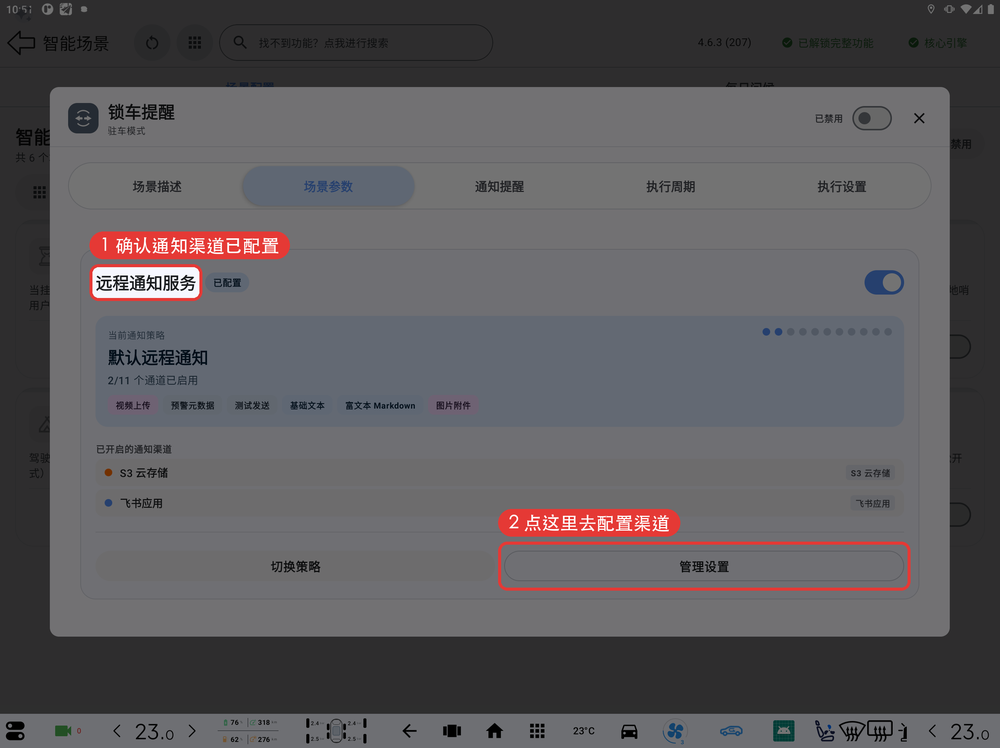
Task: Click the 已解锁完整功能 status label
Action: 828,43
